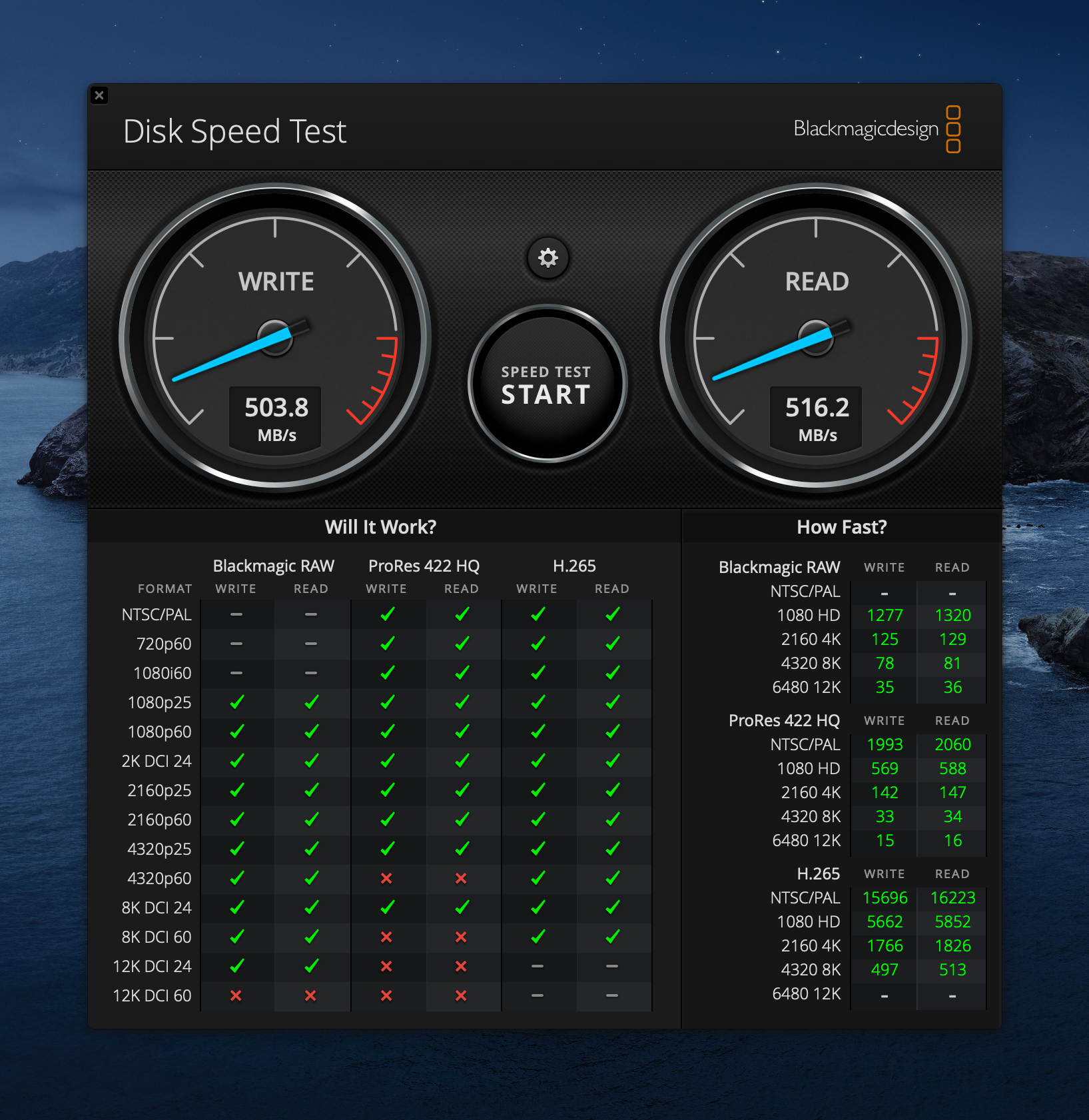Viewport: 1089px width, 1120px height.
Task: Click the green check for Blackmagic RAW write at 8K DCI 24
Action: coord(236,907)
